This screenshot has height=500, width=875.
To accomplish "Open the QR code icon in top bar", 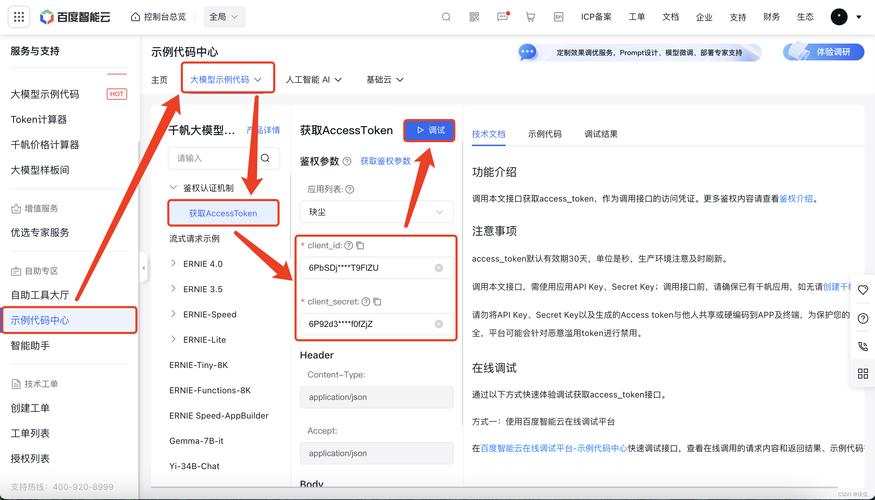I will pyautogui.click(x=474, y=17).
